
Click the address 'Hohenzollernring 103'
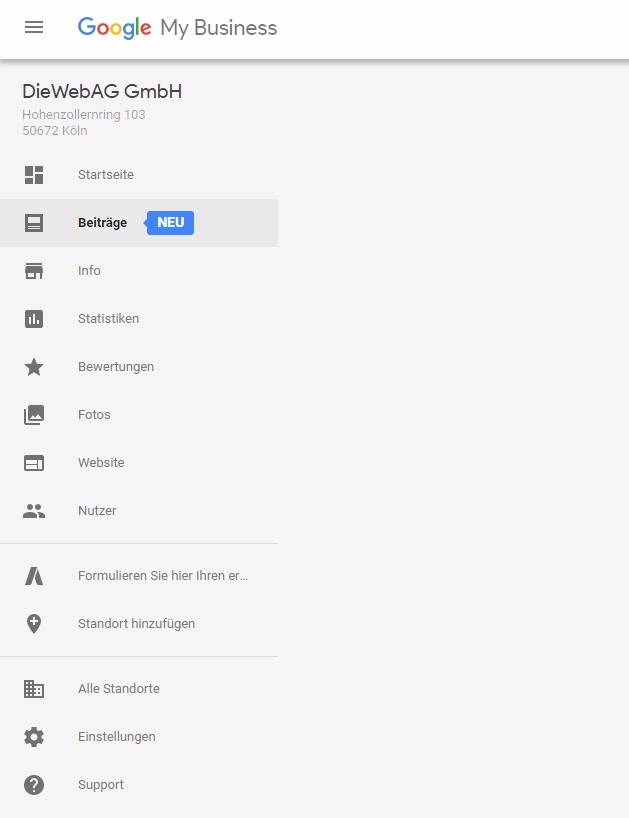click(x=84, y=115)
